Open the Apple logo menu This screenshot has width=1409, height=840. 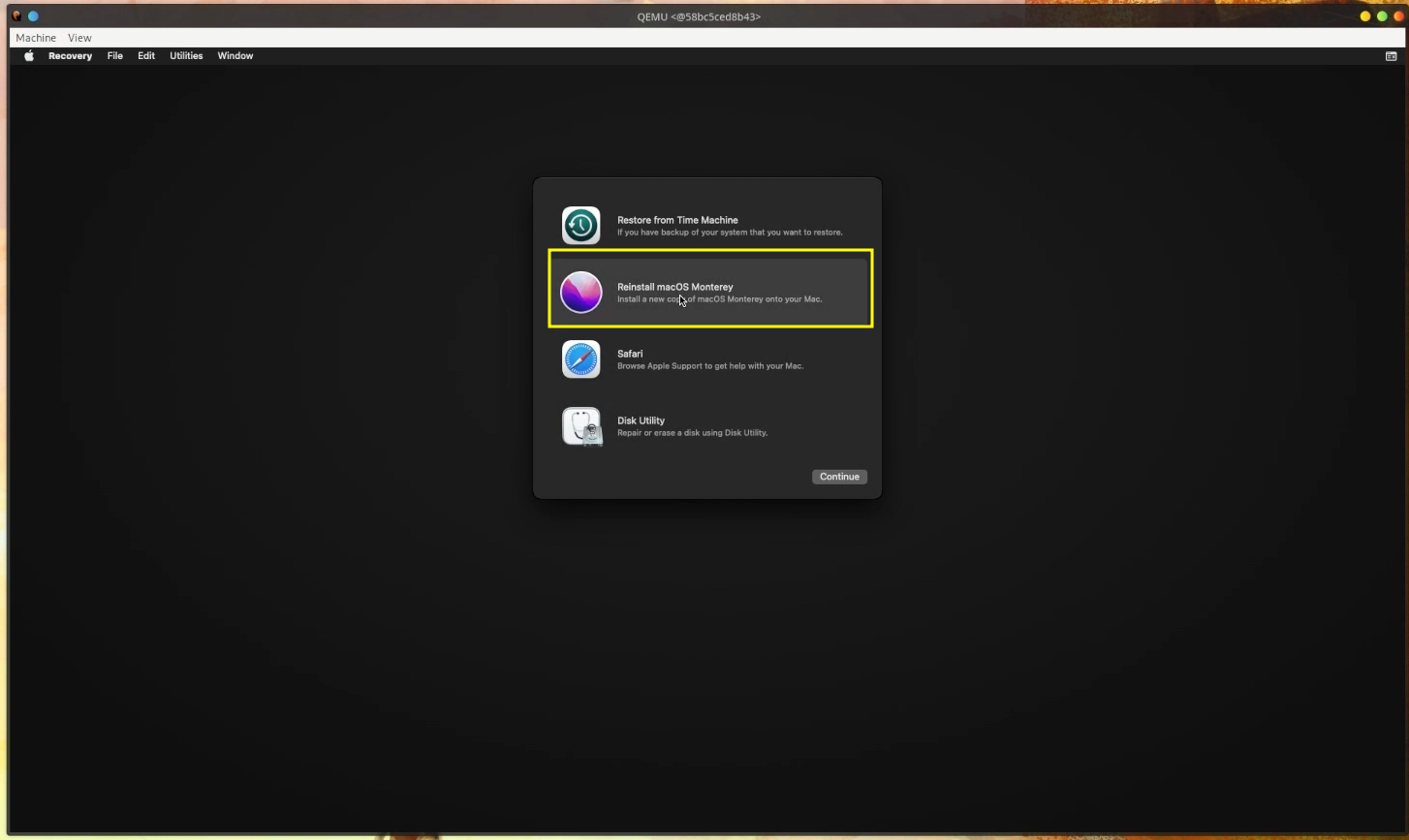[x=29, y=56]
